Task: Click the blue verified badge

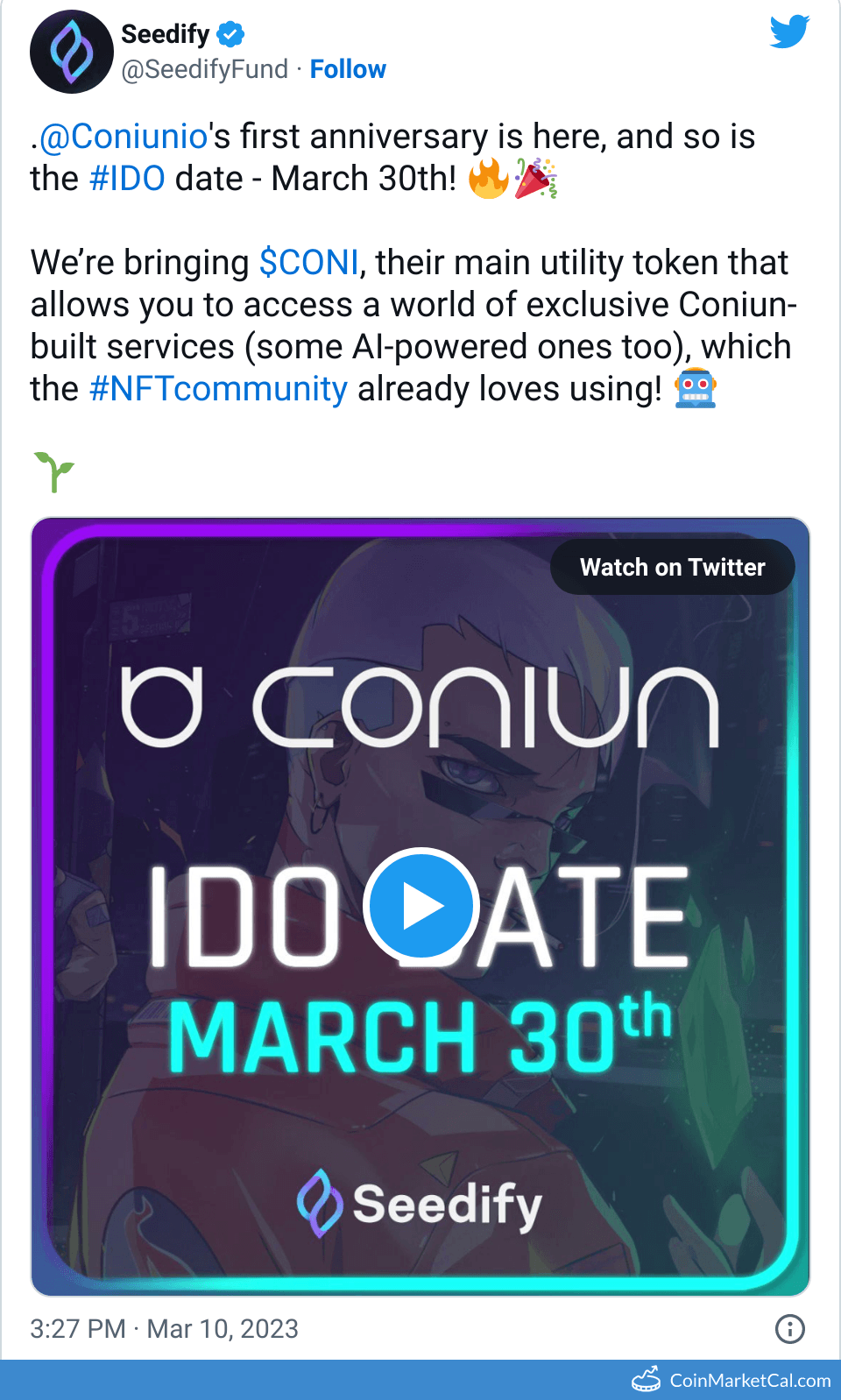Action: (230, 34)
